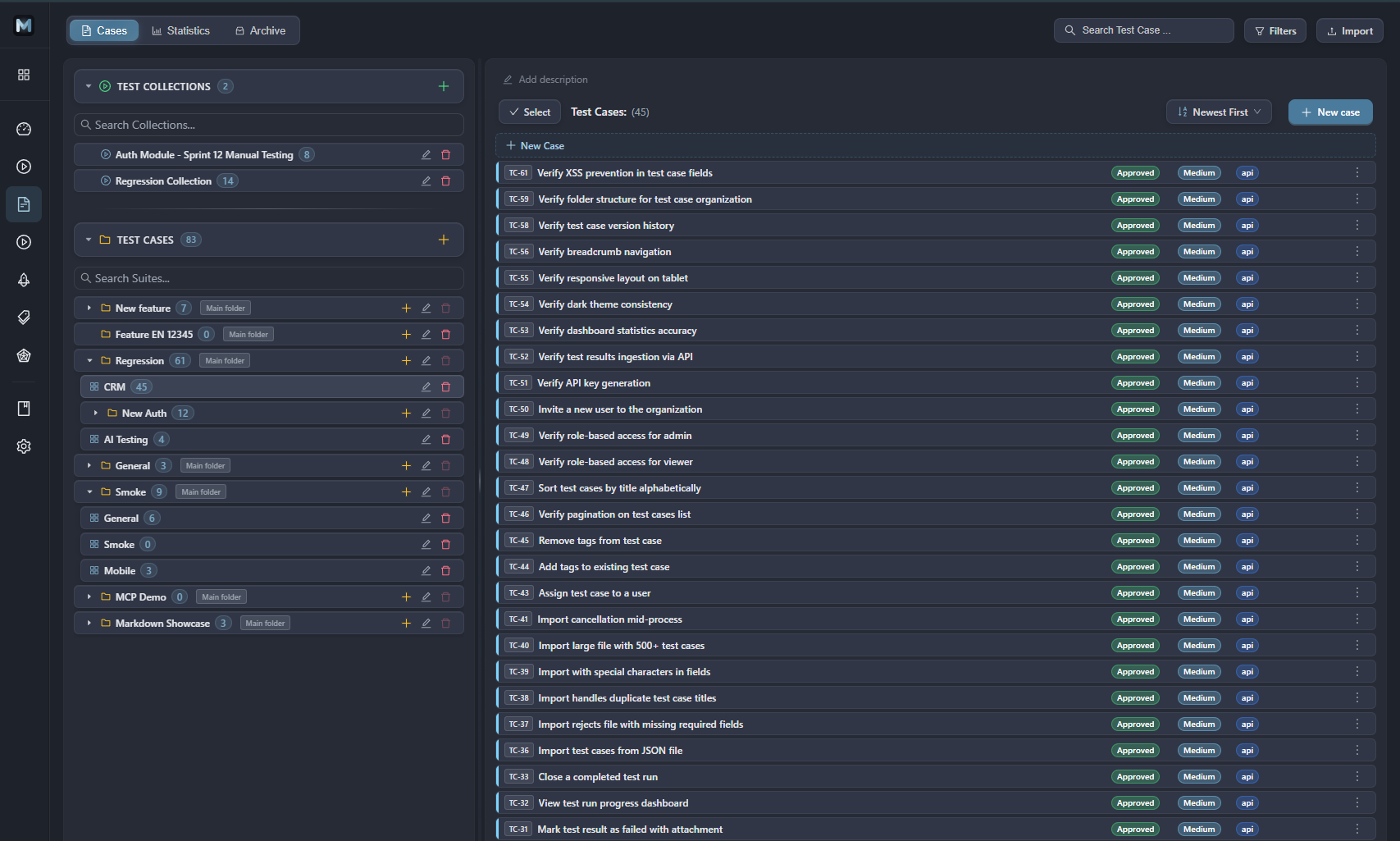Image resolution: width=1400 pixels, height=841 pixels.
Task: Click the M logo at top left
Action: tap(24, 25)
